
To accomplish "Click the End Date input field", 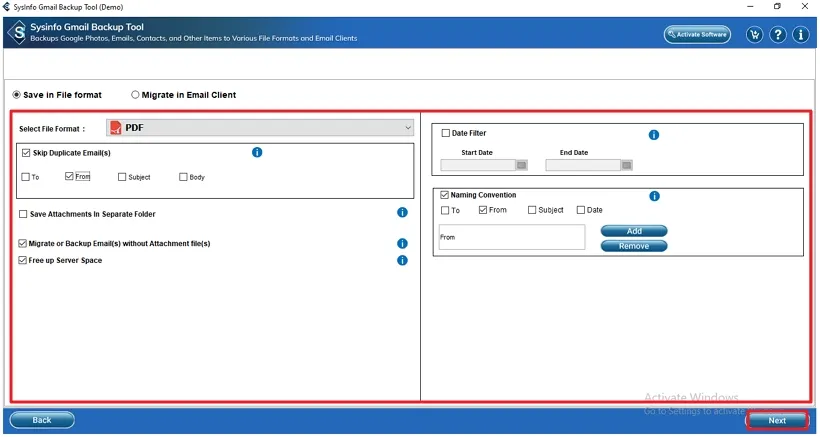I will 583,165.
